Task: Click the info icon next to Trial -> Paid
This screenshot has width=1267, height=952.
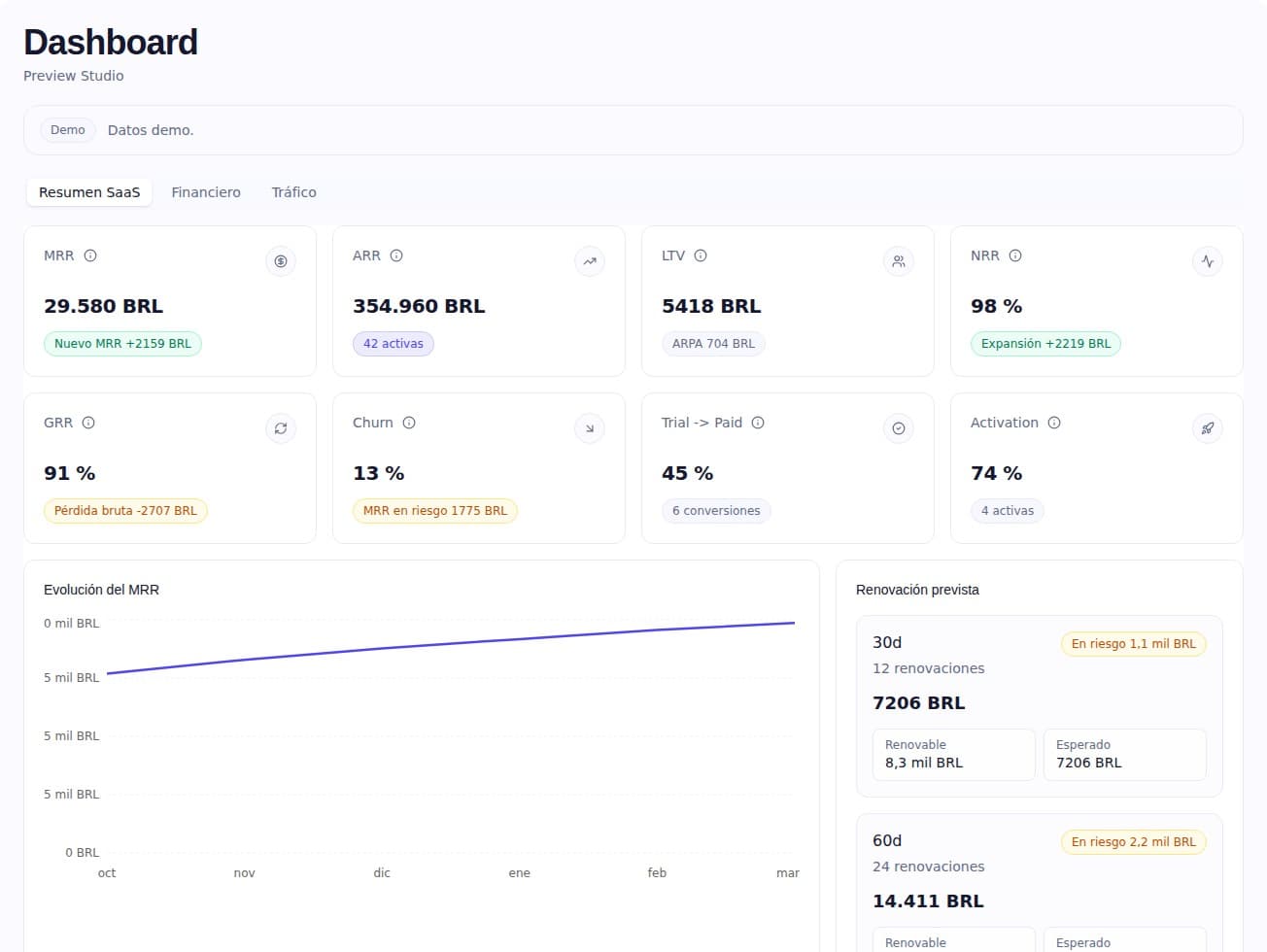Action: (758, 423)
